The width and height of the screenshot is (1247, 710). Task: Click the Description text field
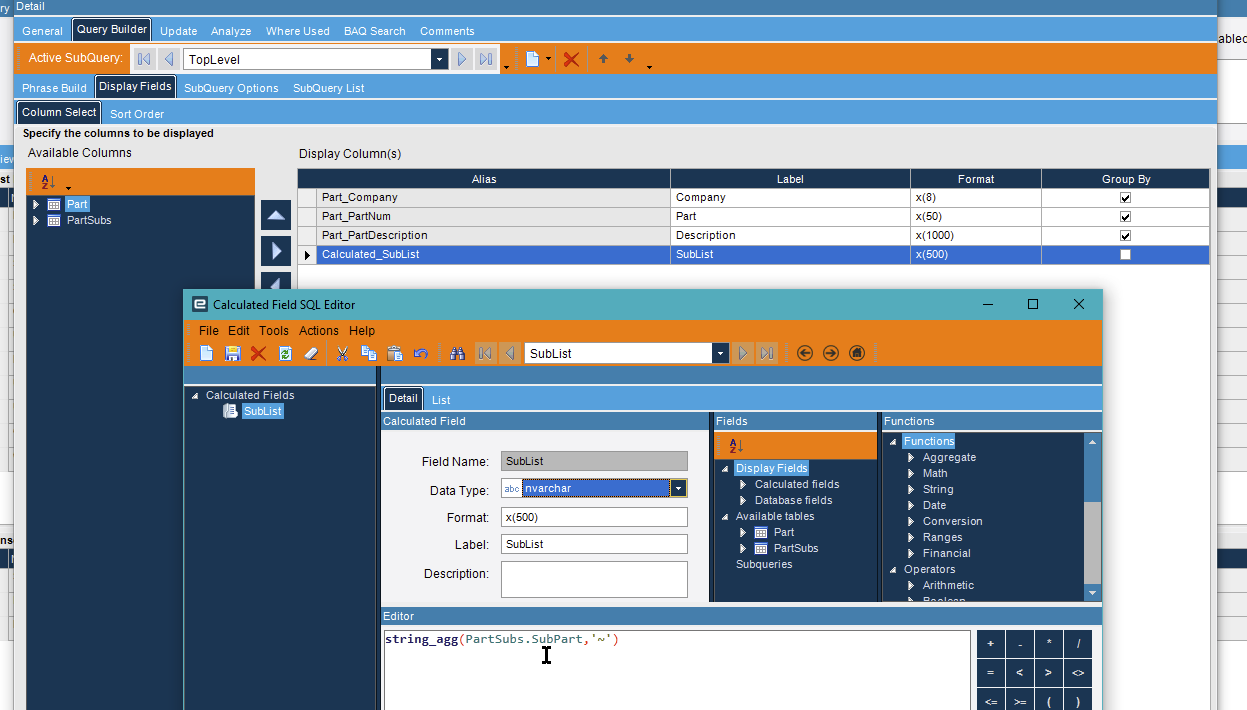coord(594,579)
